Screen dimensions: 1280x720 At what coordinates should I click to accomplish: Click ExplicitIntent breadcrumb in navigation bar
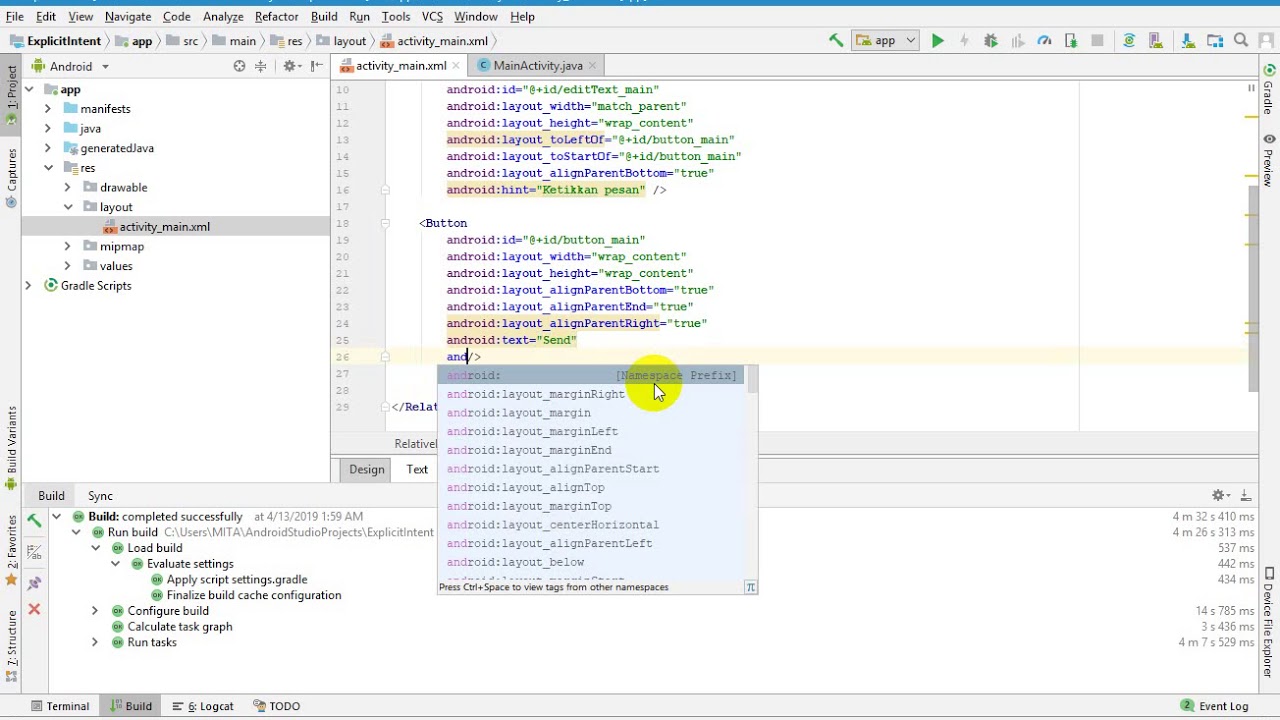(x=56, y=41)
